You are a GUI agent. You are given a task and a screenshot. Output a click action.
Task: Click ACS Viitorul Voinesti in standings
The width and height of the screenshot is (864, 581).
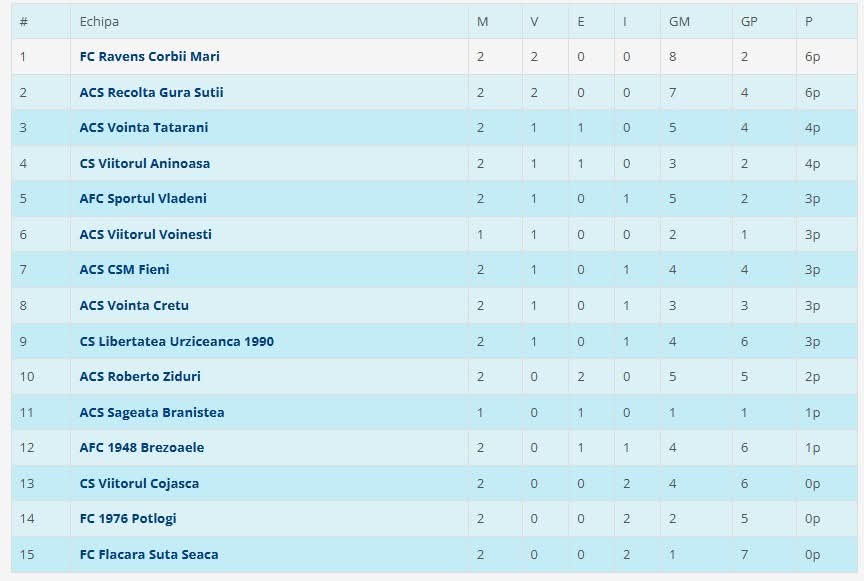pyautogui.click(x=145, y=235)
